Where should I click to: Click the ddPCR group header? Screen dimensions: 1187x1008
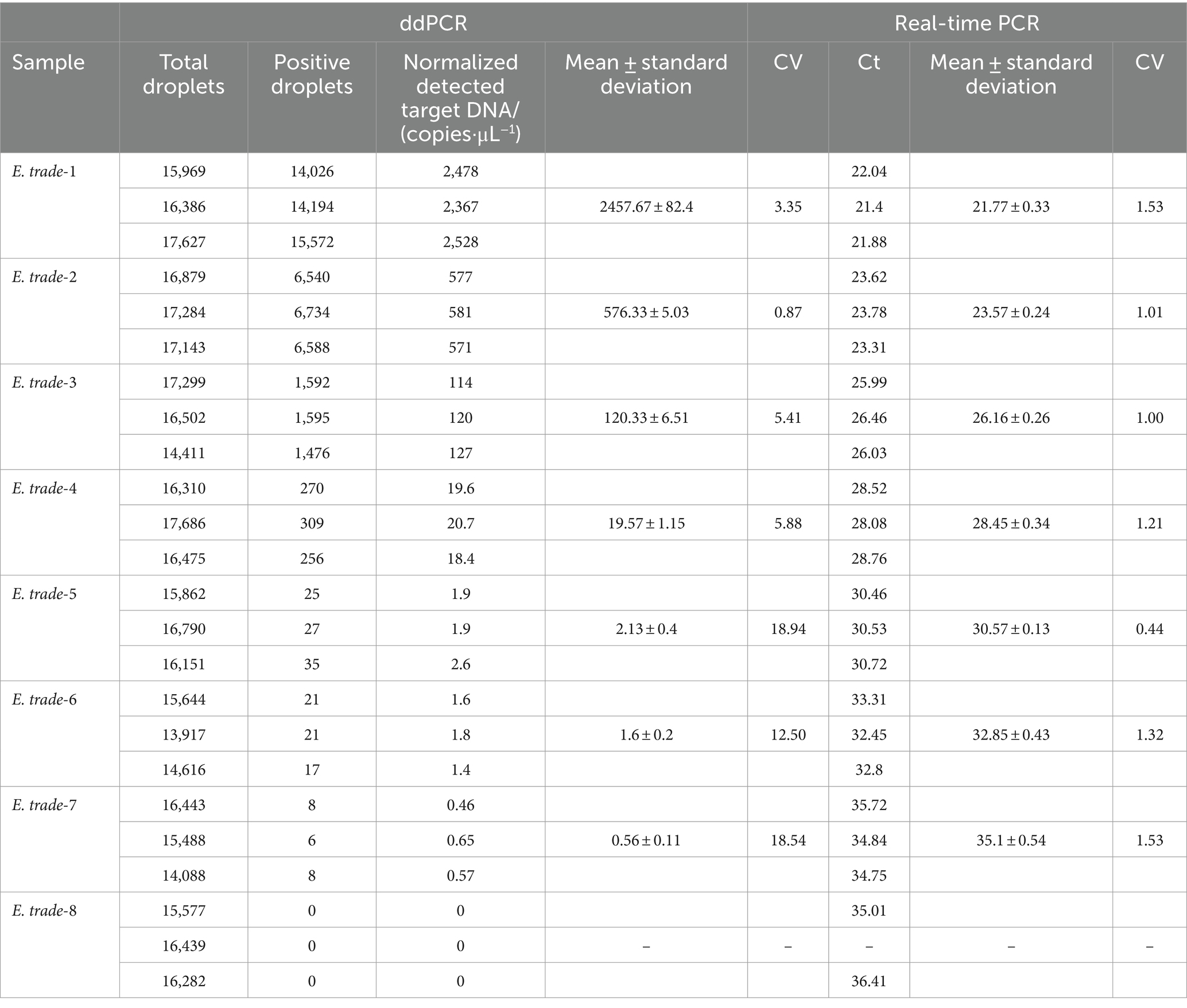click(x=433, y=23)
